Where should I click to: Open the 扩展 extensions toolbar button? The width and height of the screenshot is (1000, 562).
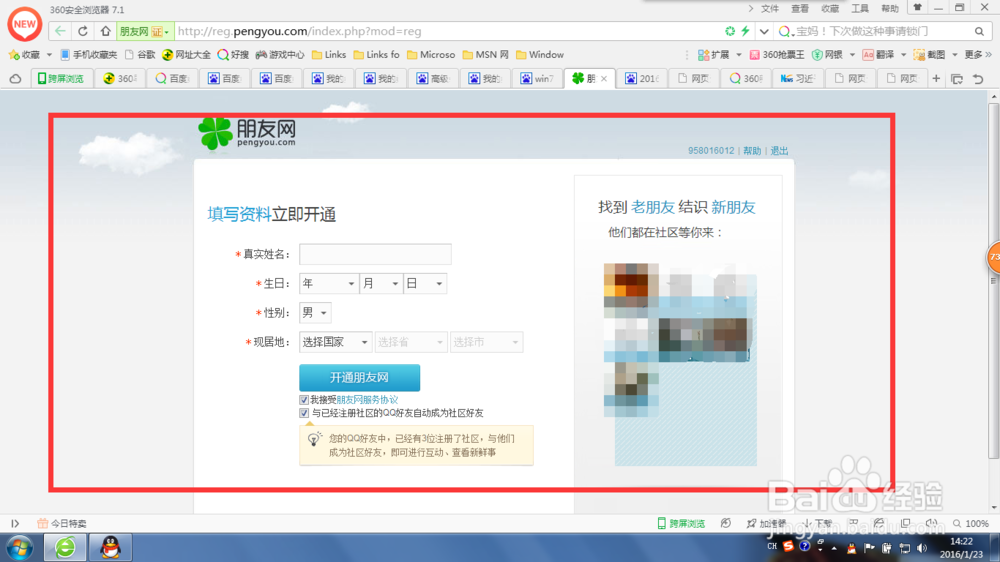[x=714, y=55]
